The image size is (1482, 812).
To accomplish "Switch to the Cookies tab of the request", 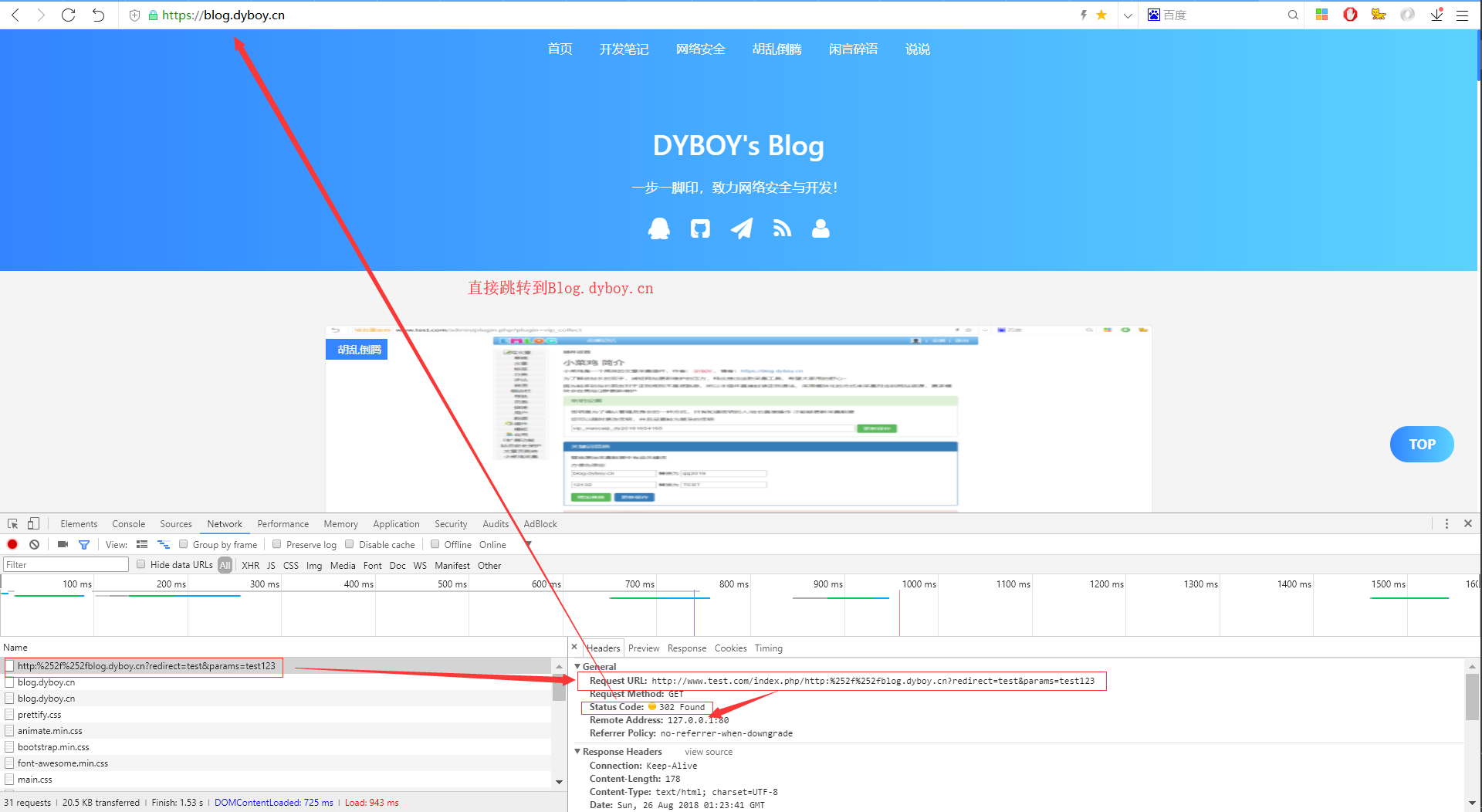I will 730,648.
